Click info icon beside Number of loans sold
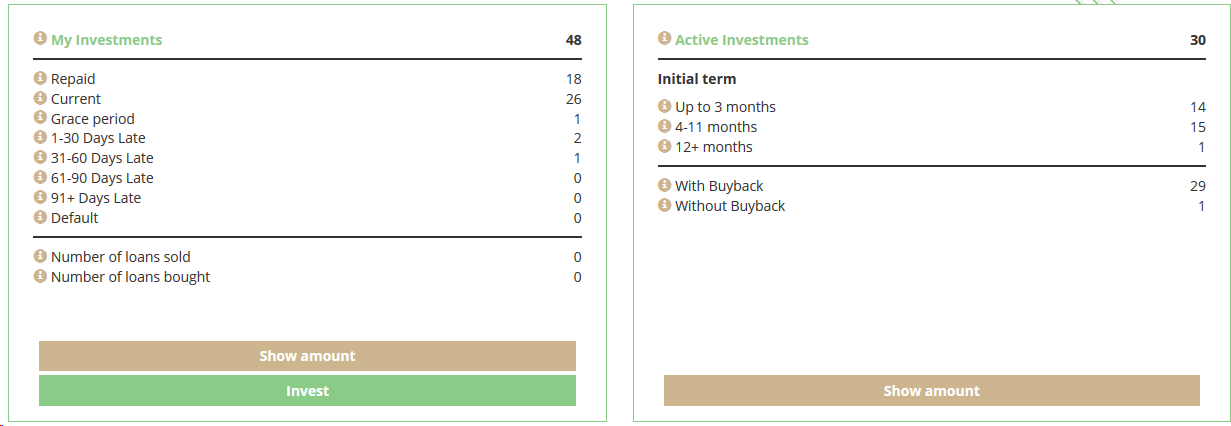This screenshot has width=1231, height=426. 41,256
